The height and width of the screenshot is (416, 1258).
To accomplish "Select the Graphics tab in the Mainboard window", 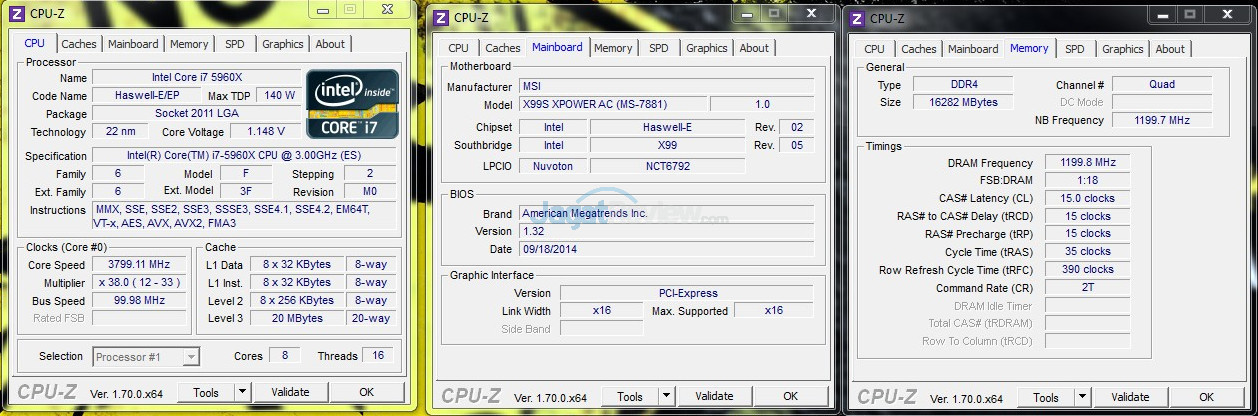I will pos(706,48).
